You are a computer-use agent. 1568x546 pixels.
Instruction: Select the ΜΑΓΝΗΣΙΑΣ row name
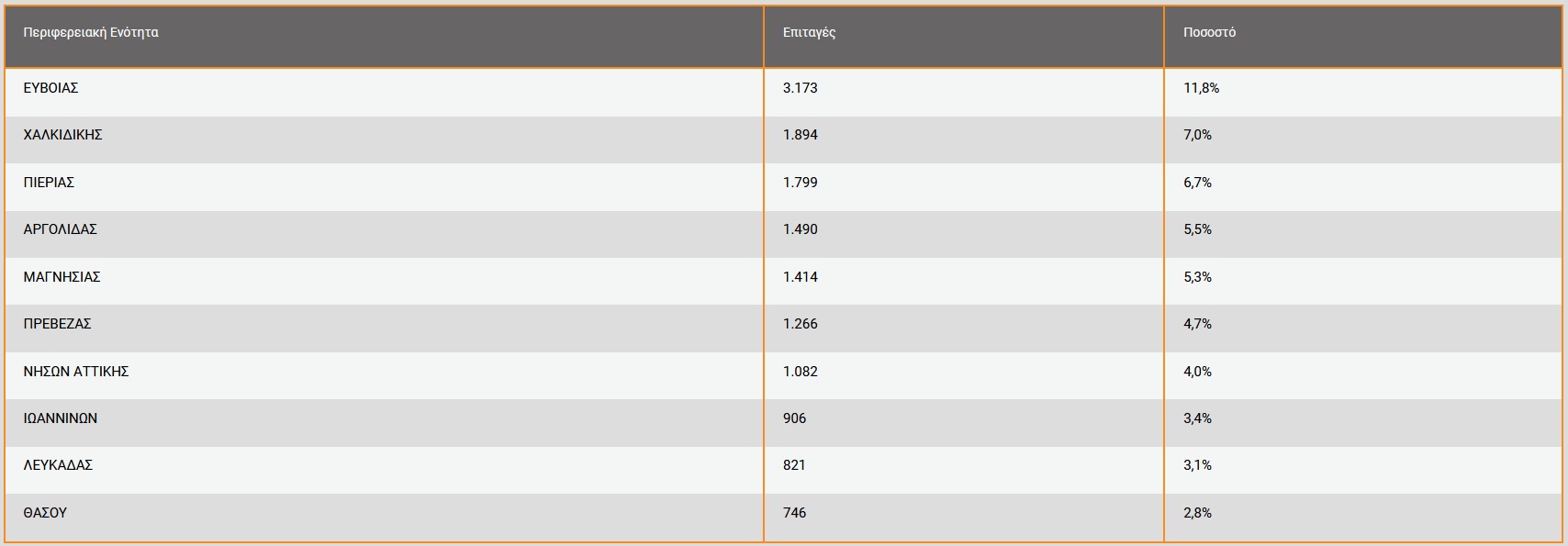tap(62, 277)
